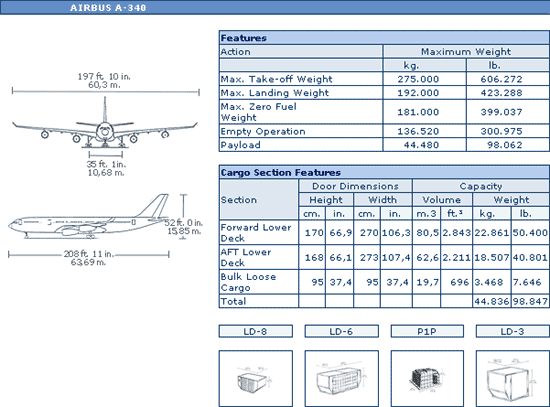Image resolution: width=550 pixels, height=407 pixels.
Task: Click the 606.272 lb take-off value
Action: pos(501,79)
